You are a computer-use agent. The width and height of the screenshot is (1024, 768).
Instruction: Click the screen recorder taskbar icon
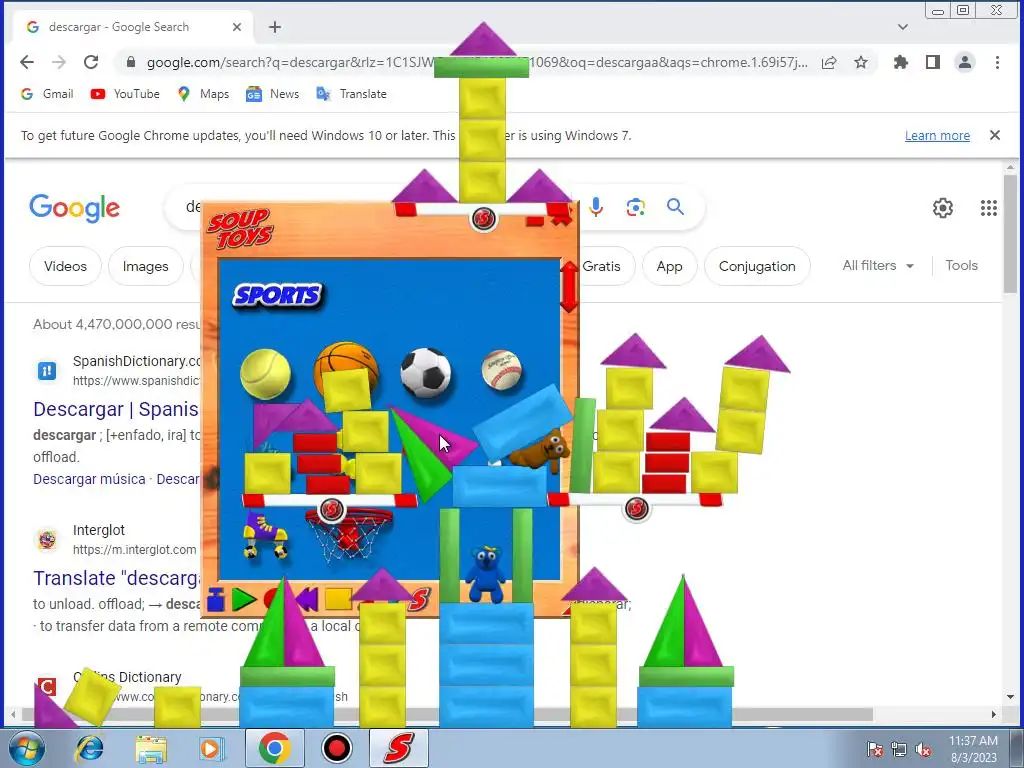coord(337,749)
